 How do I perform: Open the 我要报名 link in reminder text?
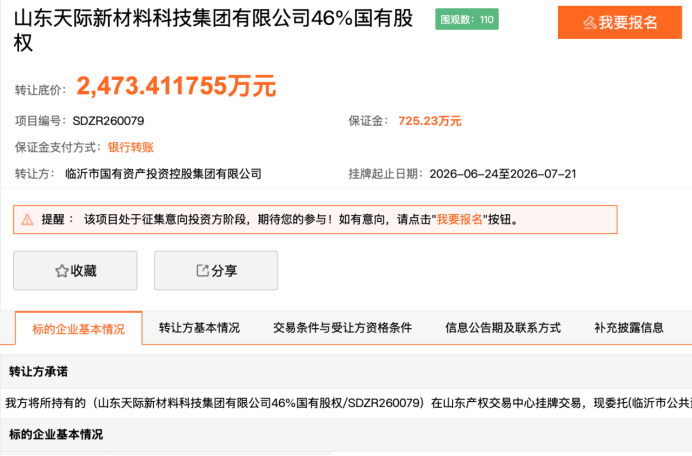[459, 219]
